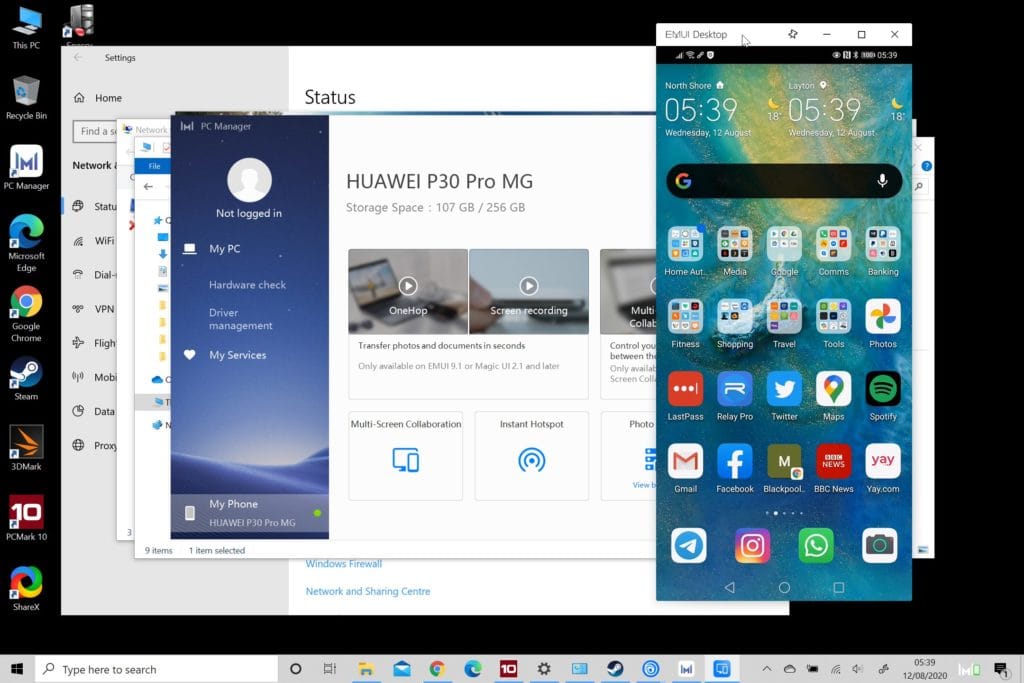Image resolution: width=1024 pixels, height=683 pixels.
Task: Open the Telegram app in phone dock
Action: point(688,545)
